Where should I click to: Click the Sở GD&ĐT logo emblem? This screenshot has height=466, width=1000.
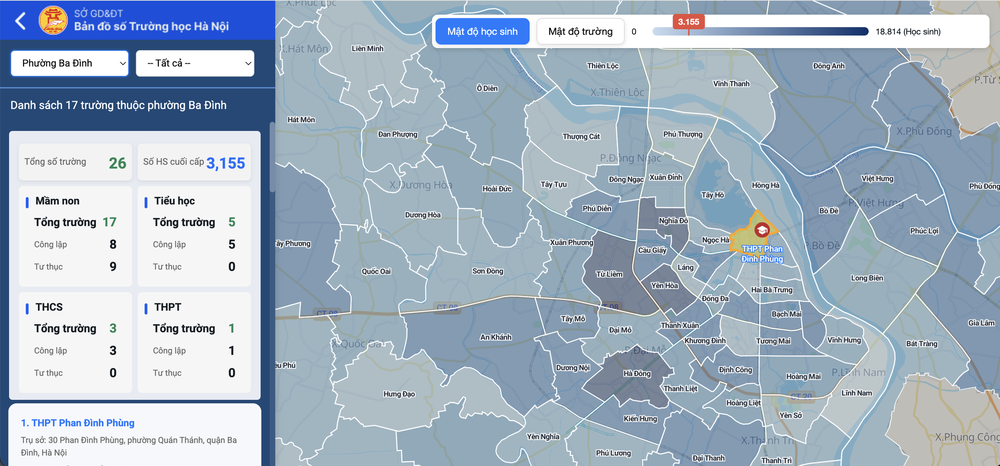coord(54,20)
